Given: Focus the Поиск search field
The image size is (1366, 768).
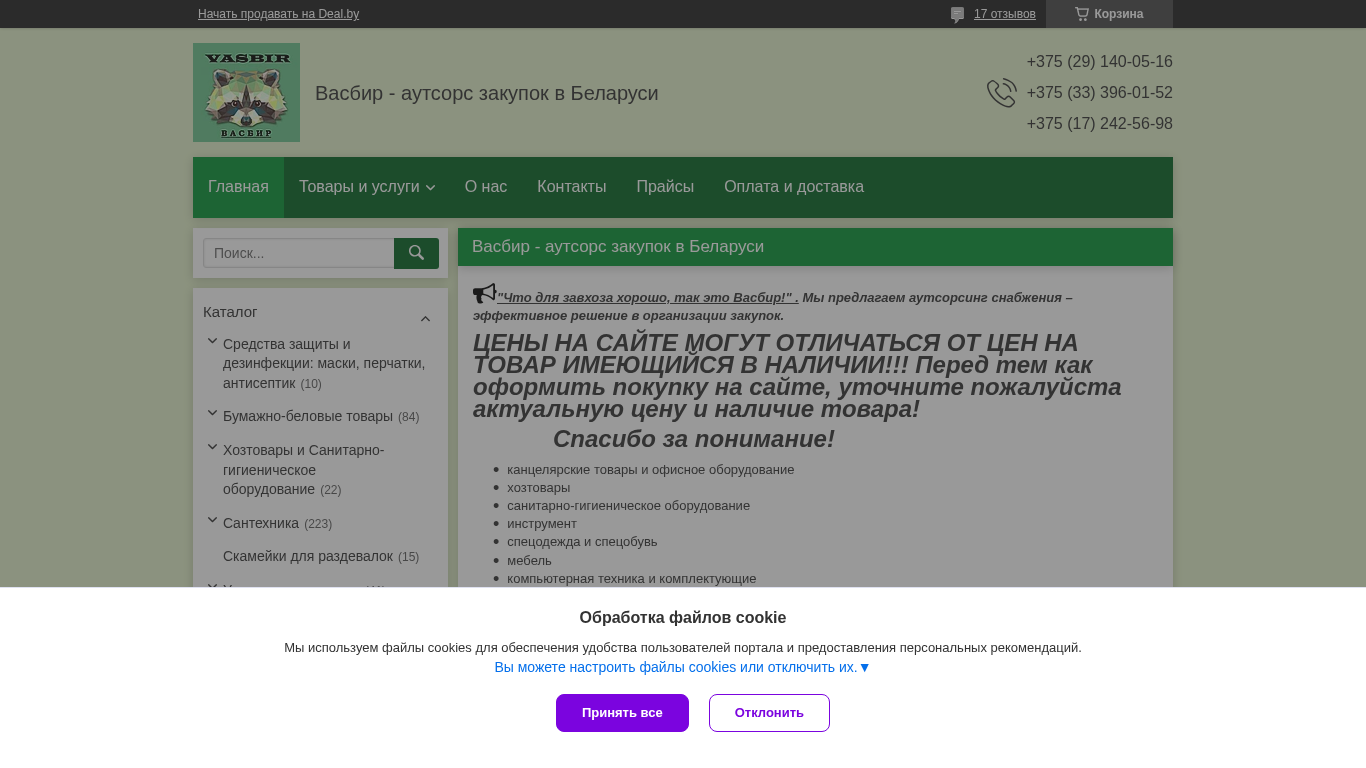Looking at the screenshot, I should click(x=299, y=253).
